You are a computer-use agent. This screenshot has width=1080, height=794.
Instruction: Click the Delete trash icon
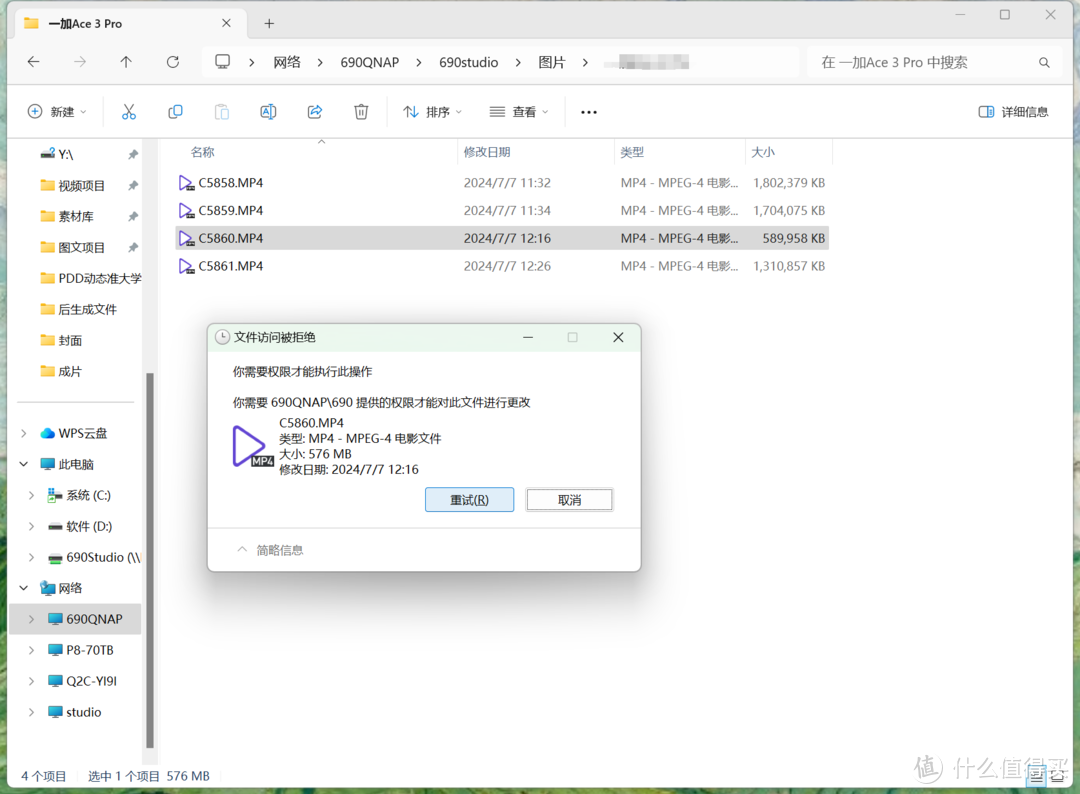point(361,112)
